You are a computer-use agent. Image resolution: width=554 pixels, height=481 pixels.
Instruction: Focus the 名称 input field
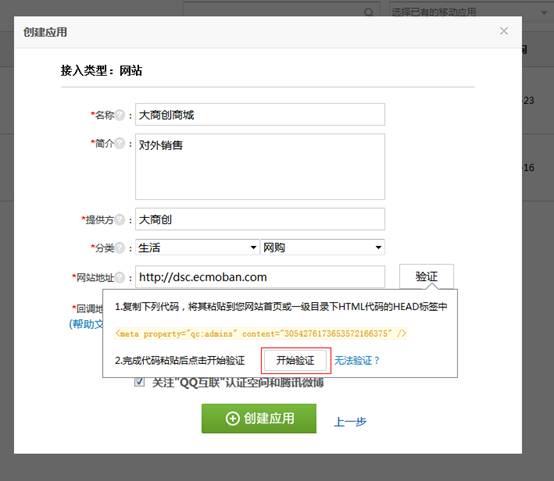coord(260,115)
